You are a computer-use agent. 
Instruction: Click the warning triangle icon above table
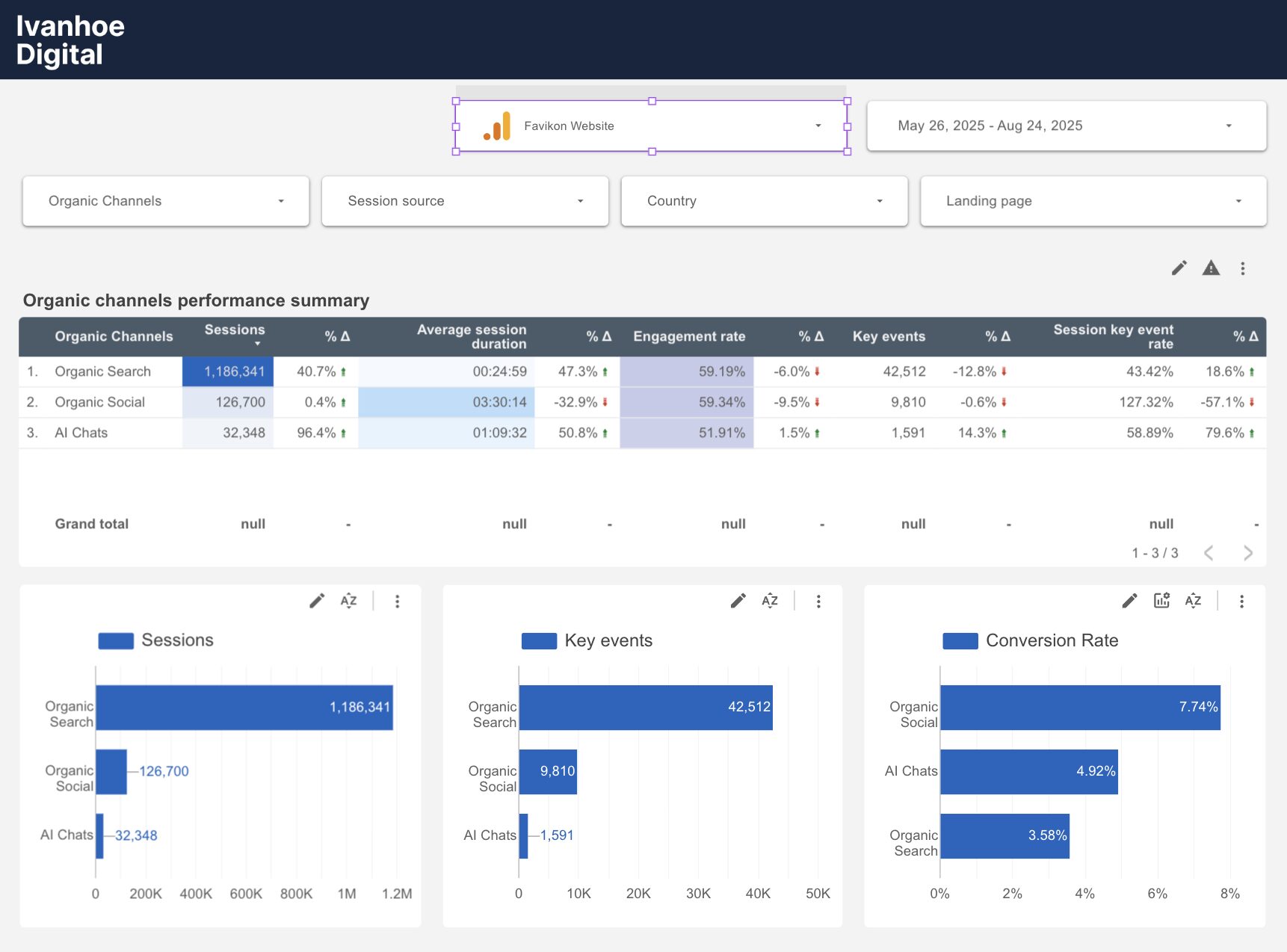1211,268
